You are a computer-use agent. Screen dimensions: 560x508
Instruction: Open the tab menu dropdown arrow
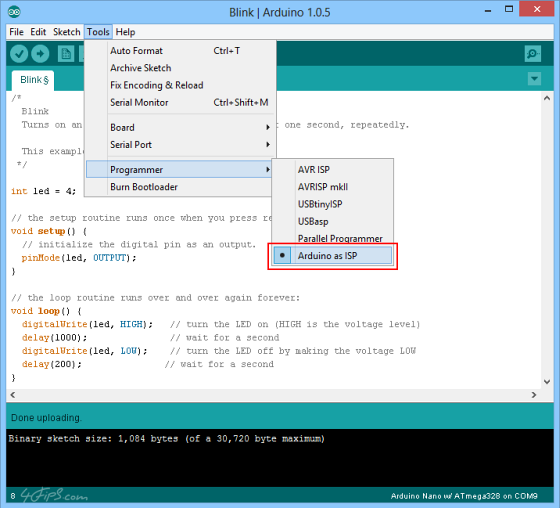click(534, 79)
